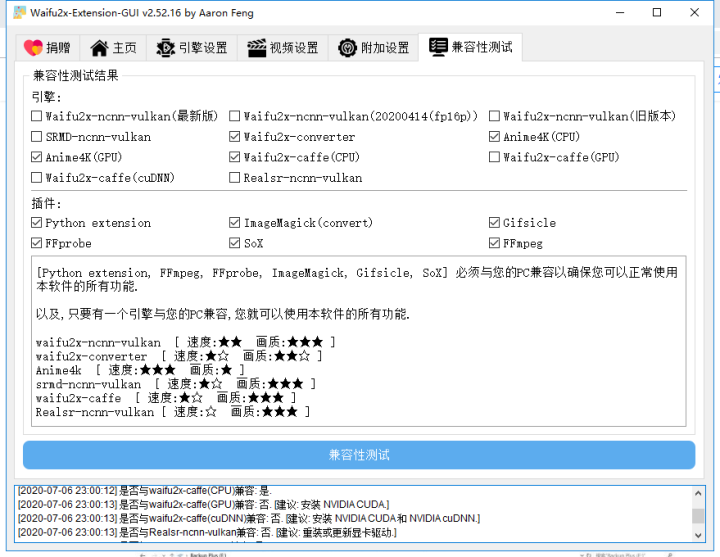This screenshot has width=720, height=557.
Task: Go to the 视频设置 tab
Action: point(283,48)
